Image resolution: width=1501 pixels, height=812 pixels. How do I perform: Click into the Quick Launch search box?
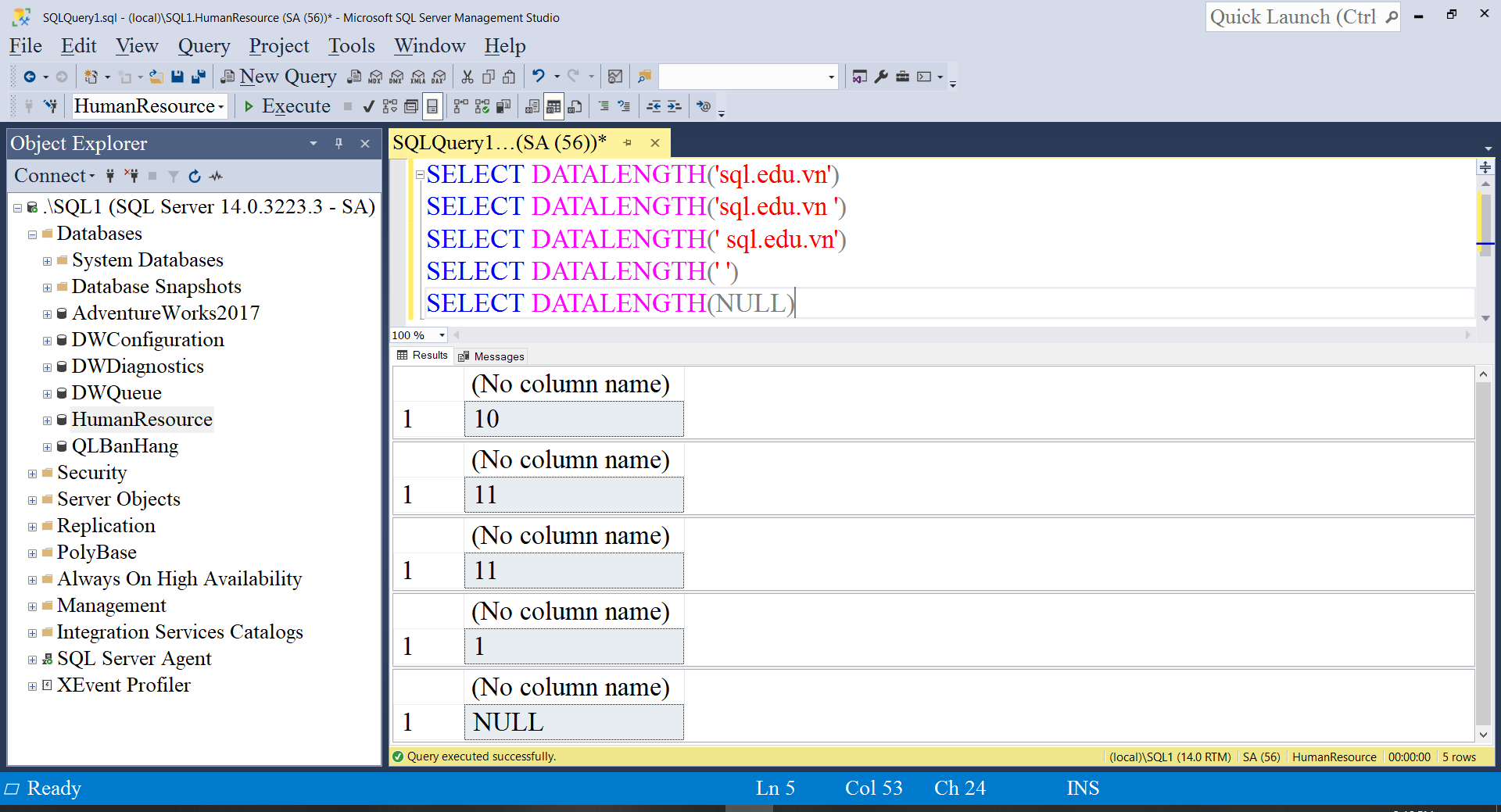(x=1293, y=17)
